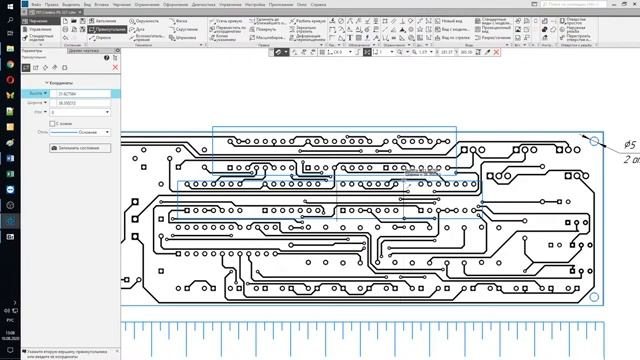Screen dimensions: 640x360
Task: Switch to the Параметры tab
Action: pyautogui.click(x=32, y=51)
